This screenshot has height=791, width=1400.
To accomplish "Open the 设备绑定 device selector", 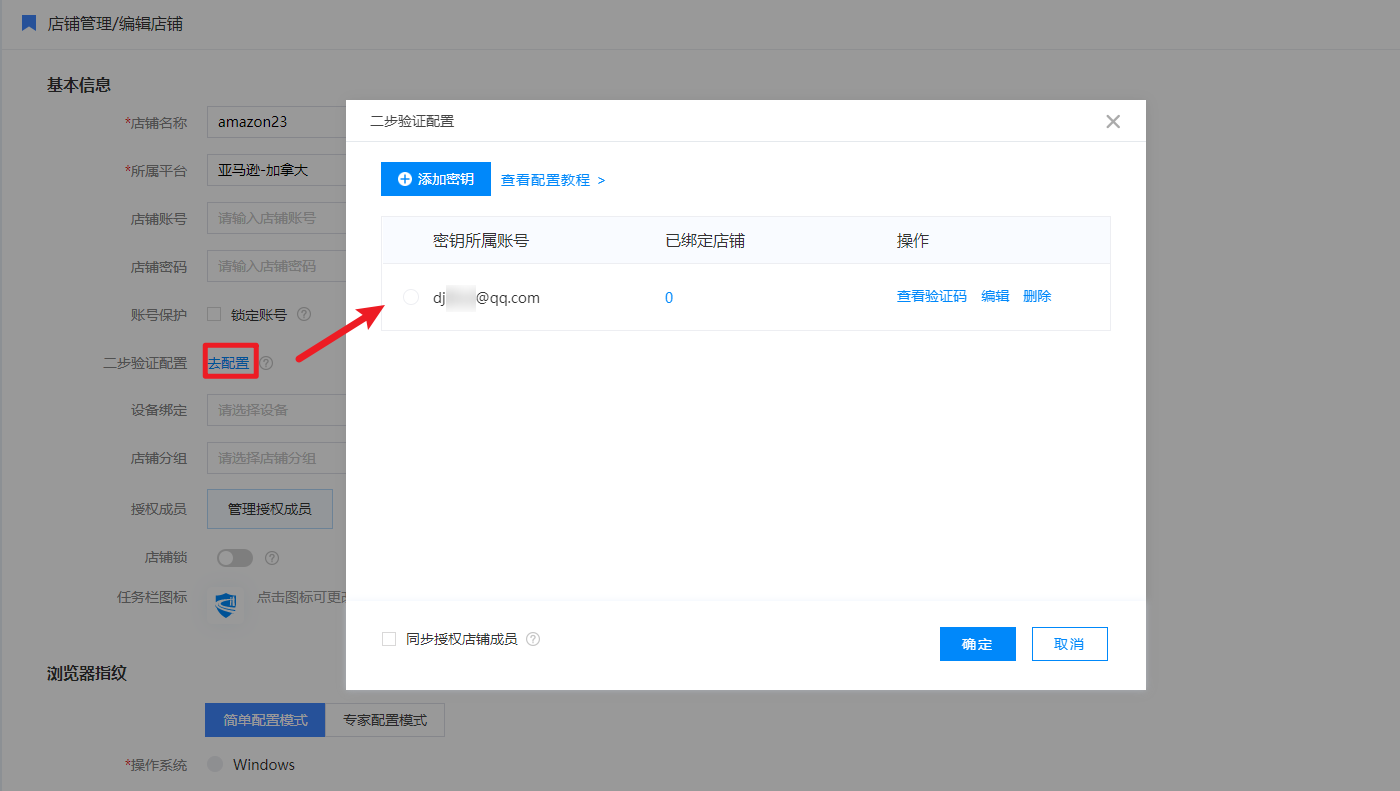I will click(x=276, y=410).
